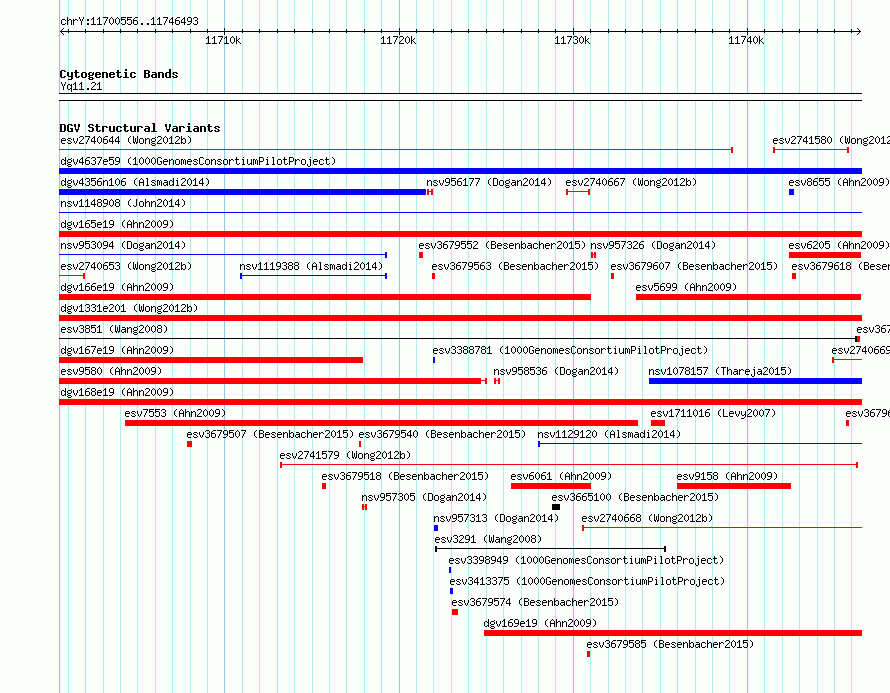The height and width of the screenshot is (693, 890).
Task: Click nsv957313 (Dogan2014) label
Action: pos(496,518)
